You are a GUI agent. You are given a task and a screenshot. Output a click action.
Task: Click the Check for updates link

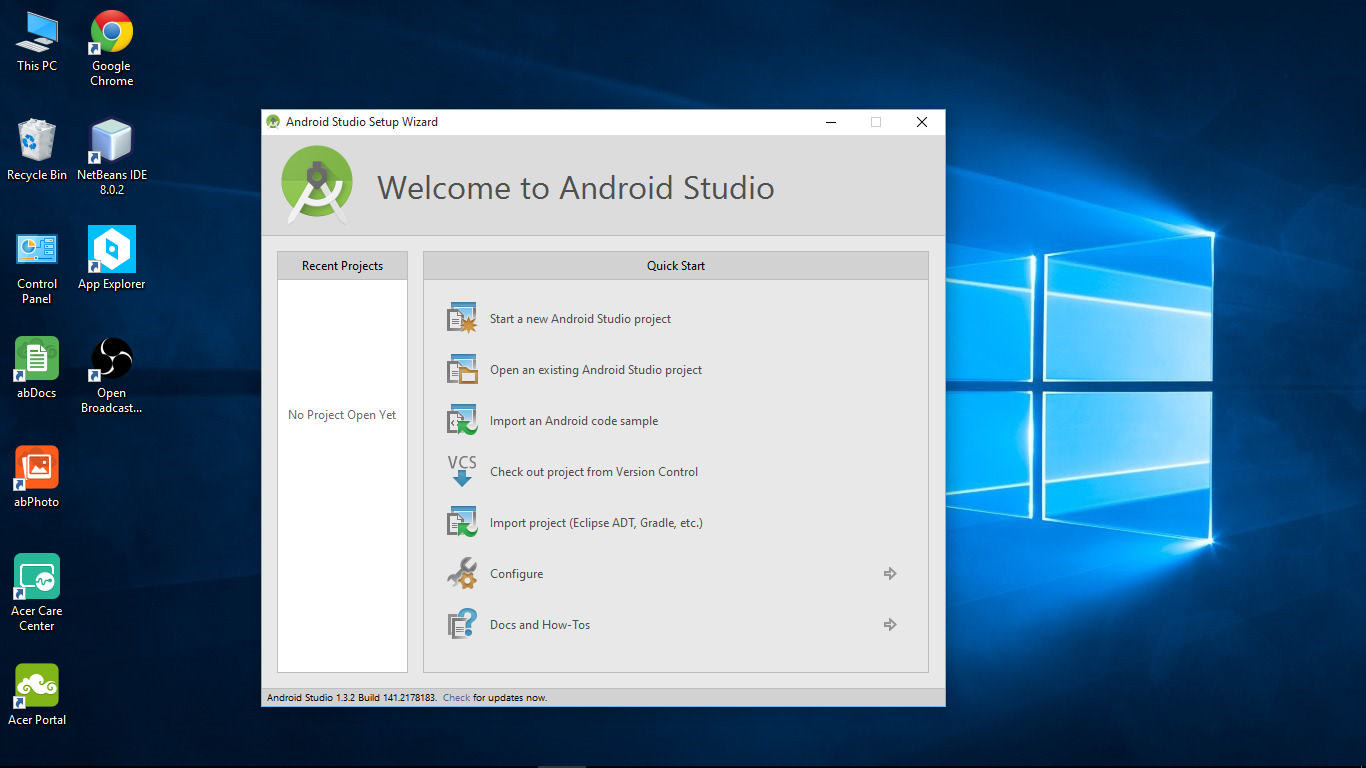(x=456, y=698)
